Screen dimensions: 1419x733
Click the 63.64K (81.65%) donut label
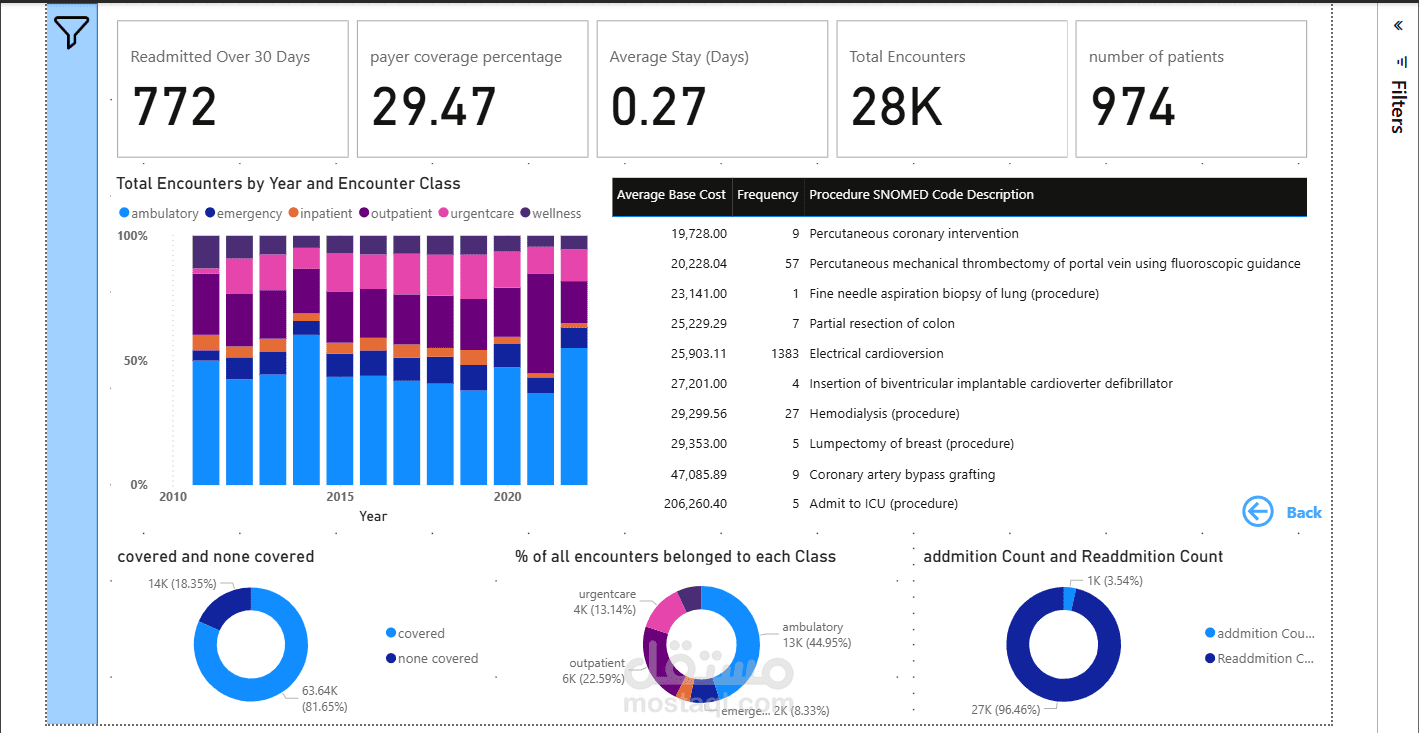[x=325, y=698]
